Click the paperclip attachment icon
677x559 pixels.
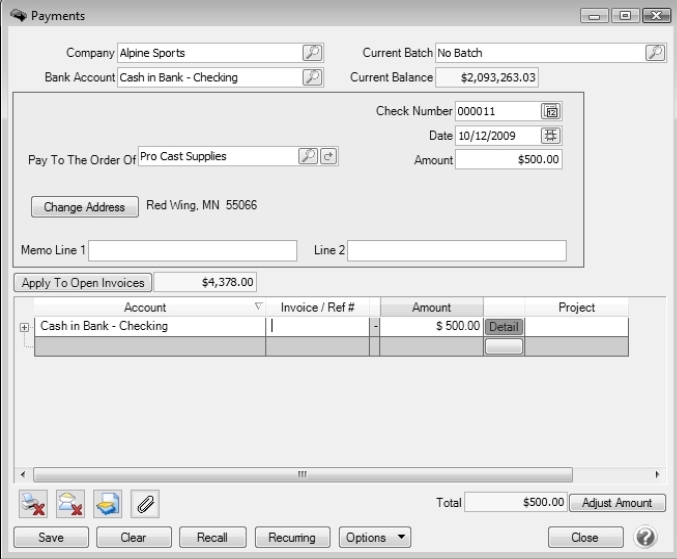pyautogui.click(x=144, y=504)
